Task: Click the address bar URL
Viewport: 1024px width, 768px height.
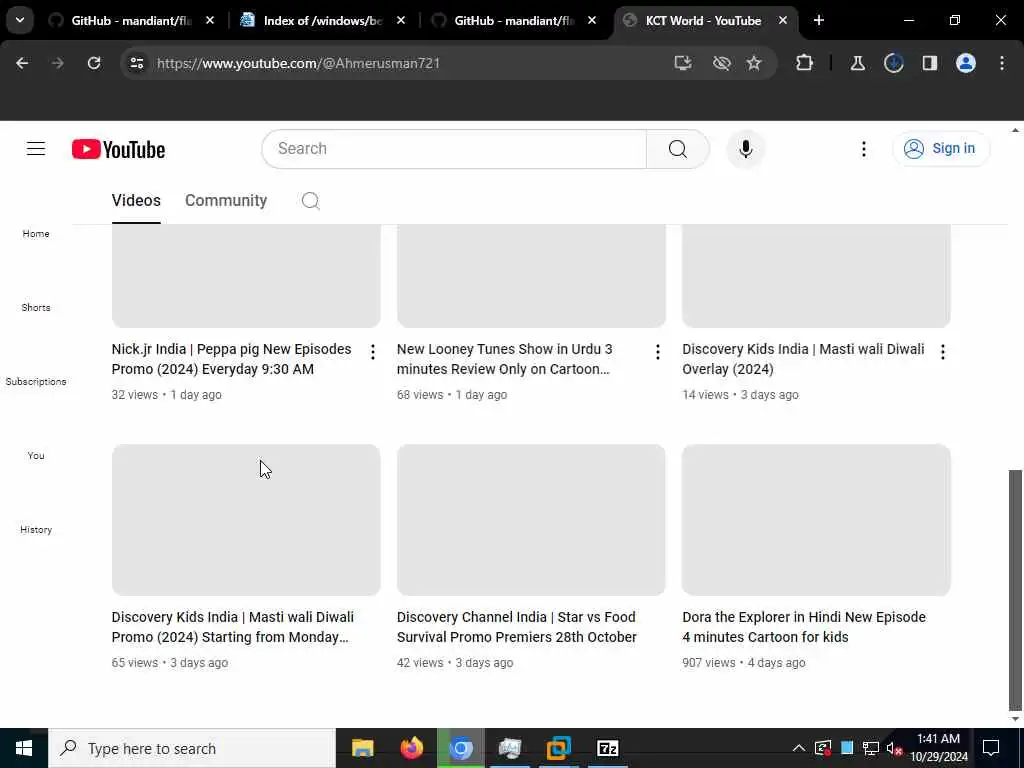Action: (x=298, y=63)
